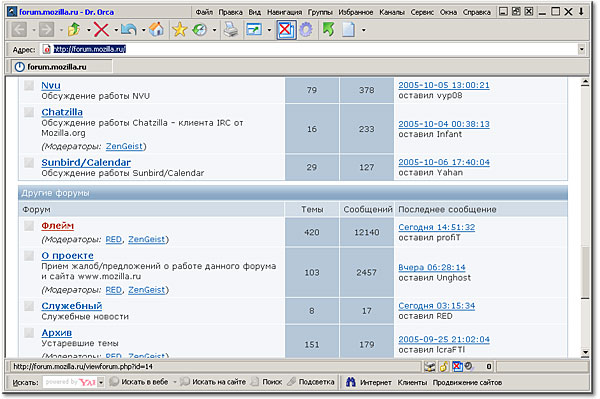Viewport: 600px width, 399px height.
Task: Expand the Forward button history dropdown
Action: tap(61, 30)
